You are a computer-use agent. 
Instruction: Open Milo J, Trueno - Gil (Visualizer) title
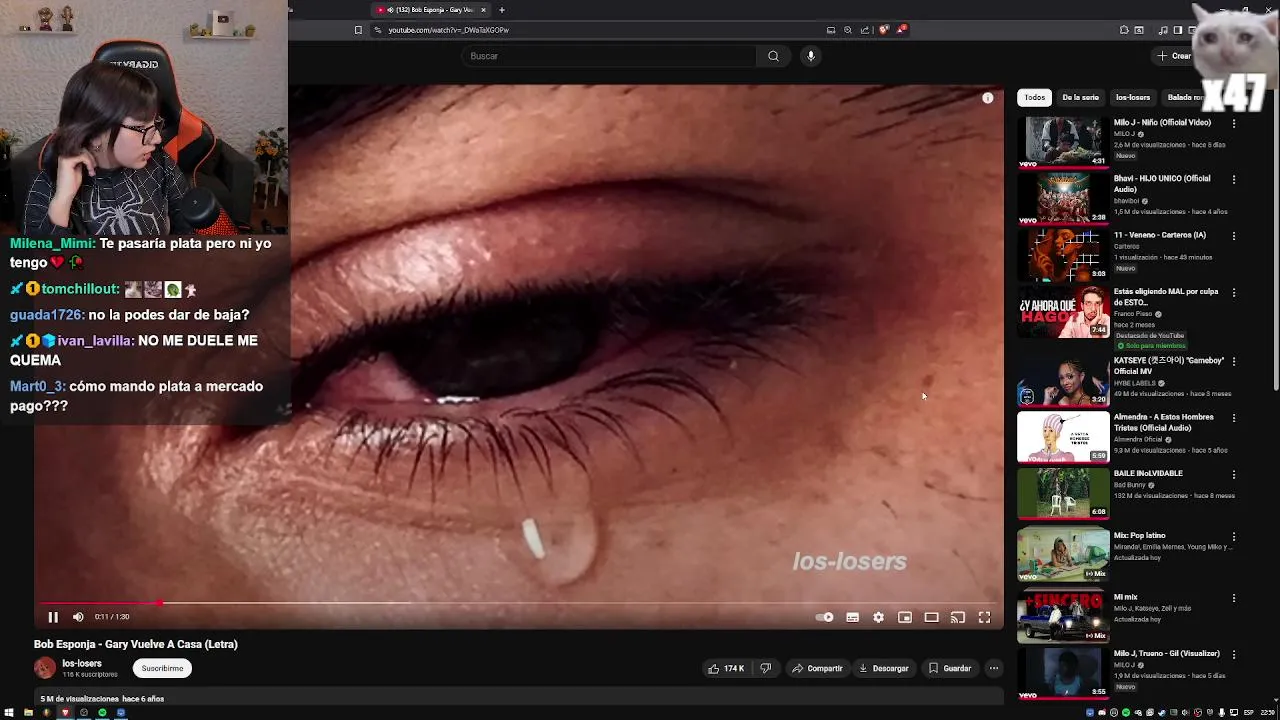click(1166, 653)
